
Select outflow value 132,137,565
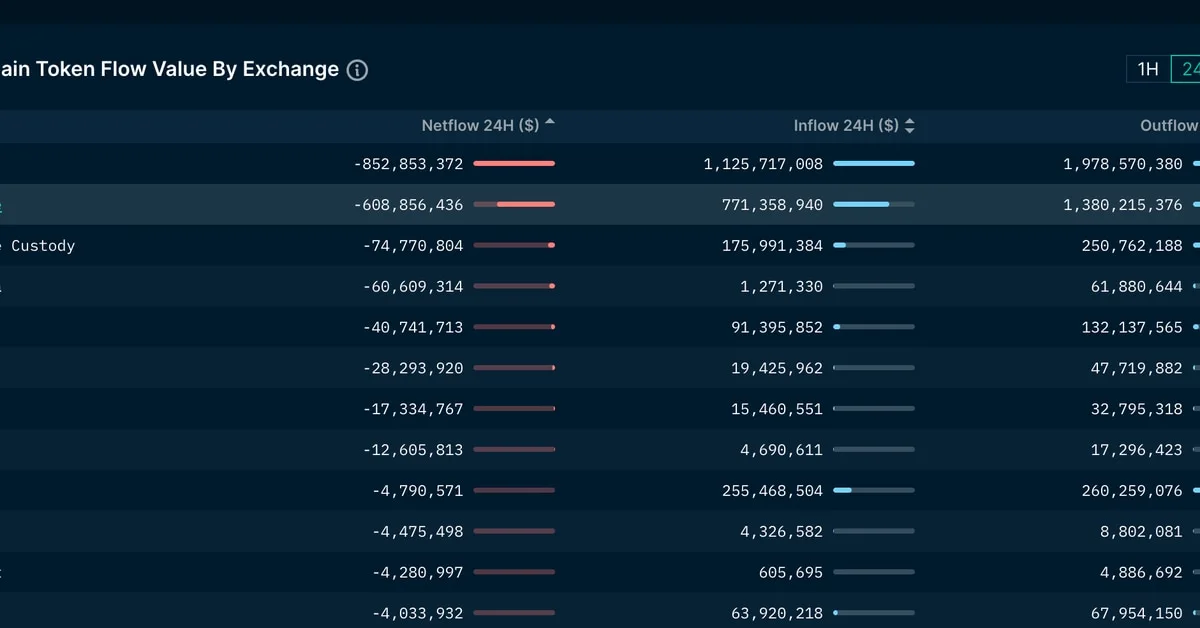click(x=1132, y=328)
